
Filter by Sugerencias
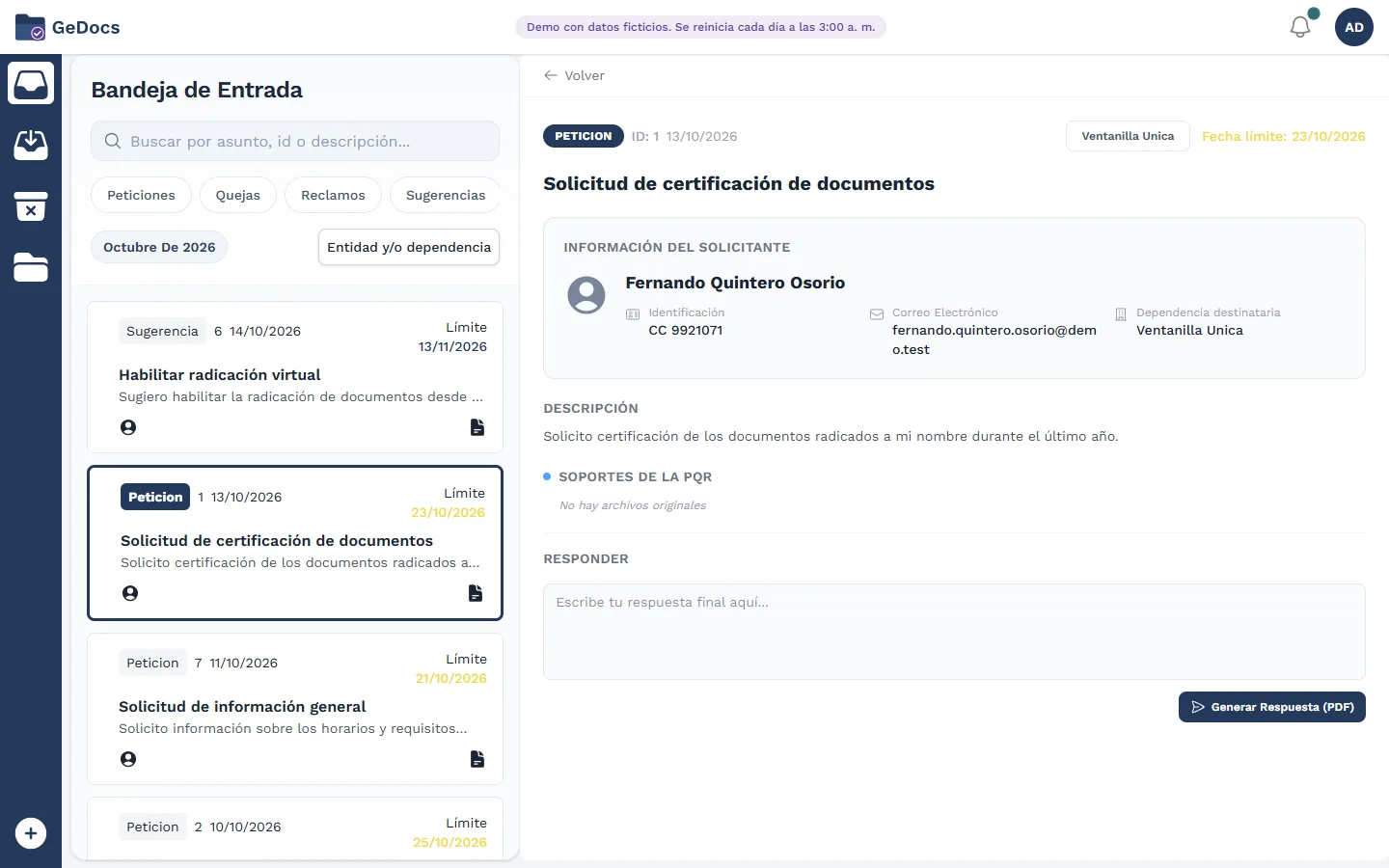click(x=446, y=195)
